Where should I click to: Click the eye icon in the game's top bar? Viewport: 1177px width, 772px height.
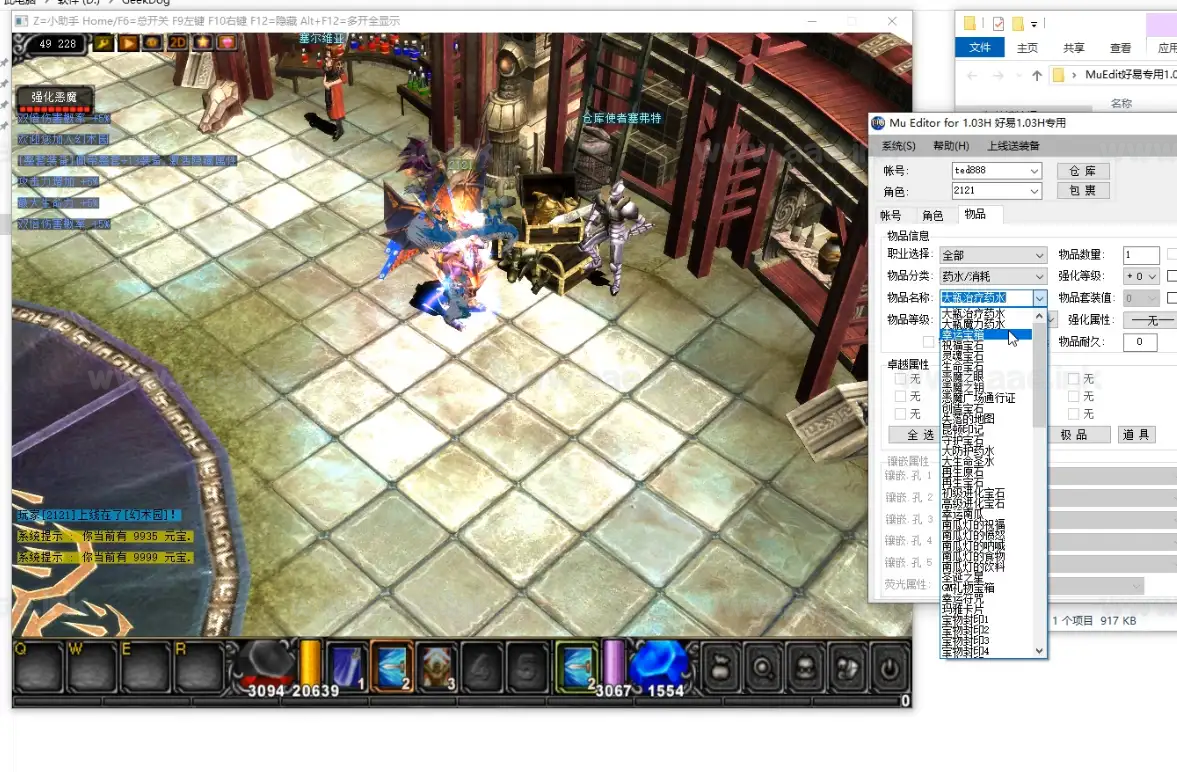(x=152, y=43)
